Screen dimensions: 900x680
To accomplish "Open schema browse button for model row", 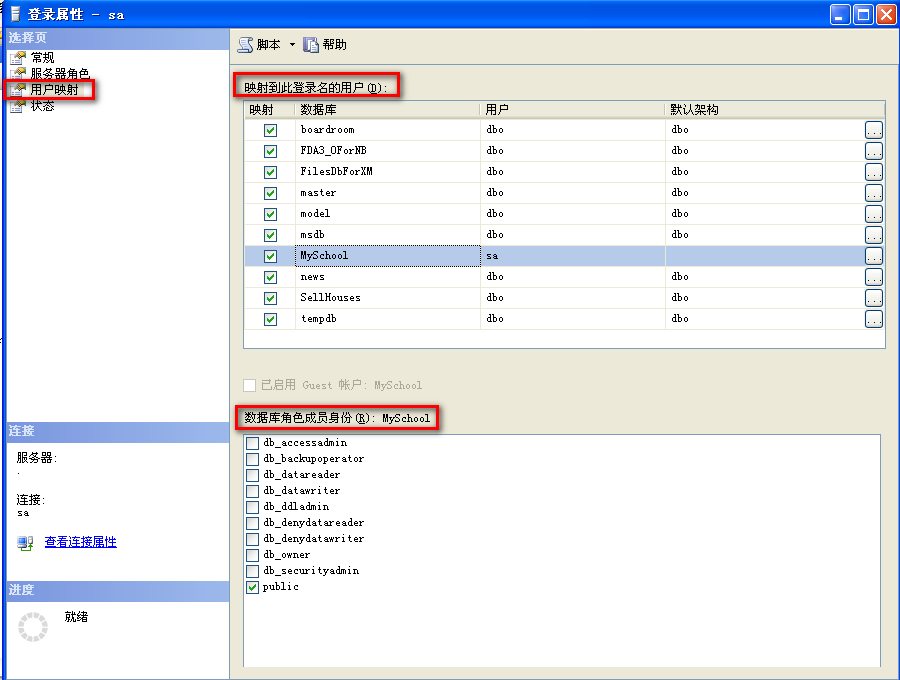I will point(874,214).
